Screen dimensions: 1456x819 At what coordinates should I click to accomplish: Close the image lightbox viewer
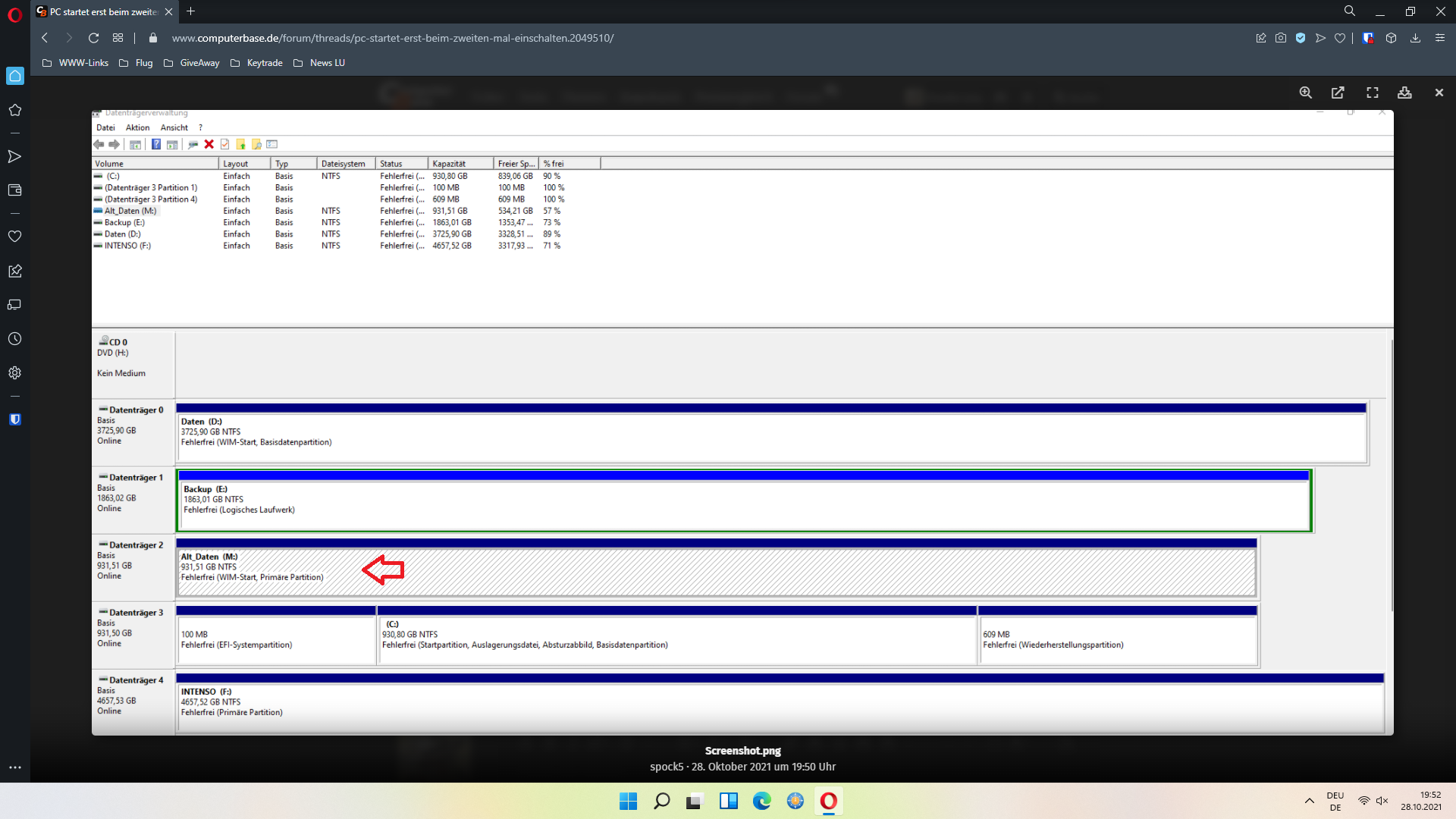pyautogui.click(x=1439, y=93)
